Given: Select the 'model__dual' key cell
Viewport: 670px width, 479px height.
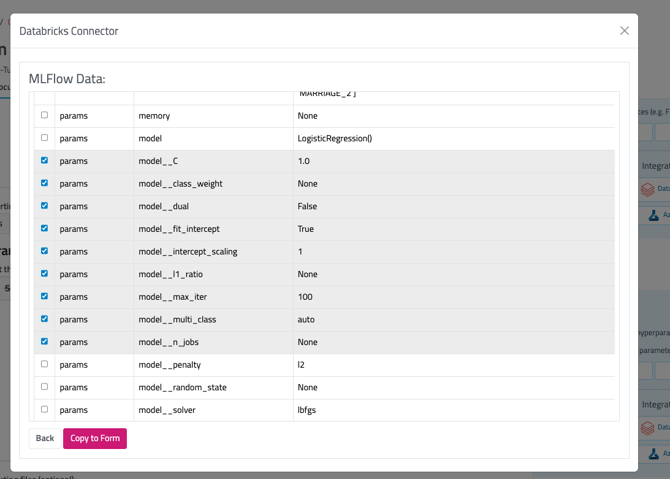Looking at the screenshot, I should (214, 206).
